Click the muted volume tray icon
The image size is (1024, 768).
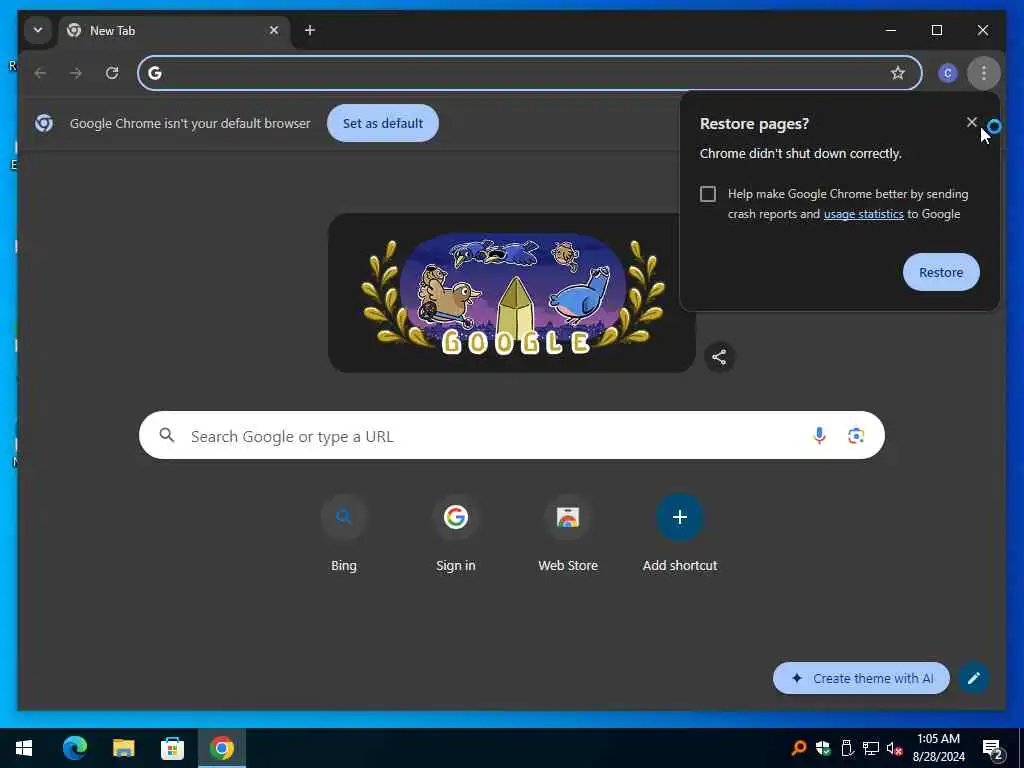point(894,748)
